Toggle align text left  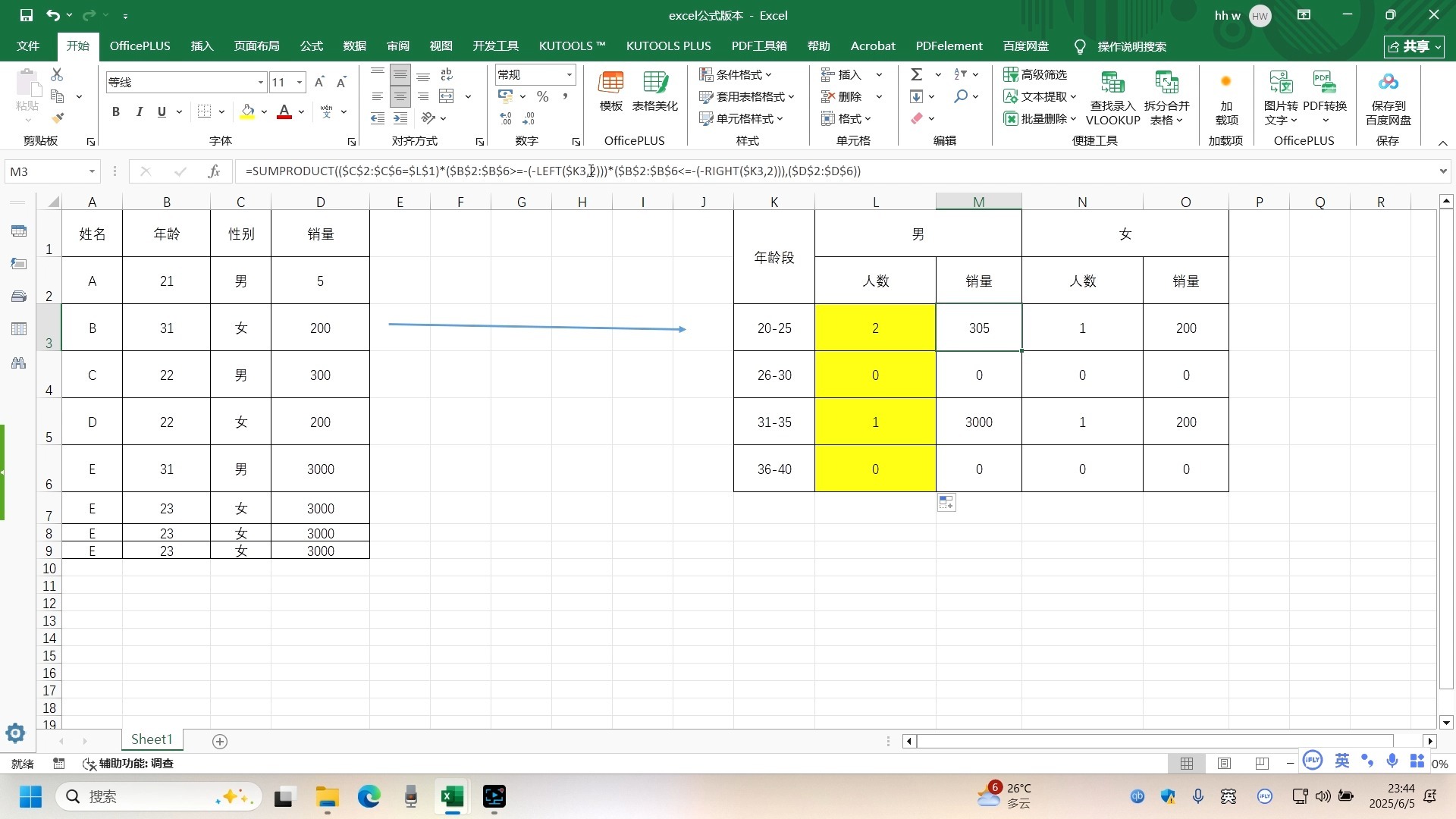click(378, 96)
